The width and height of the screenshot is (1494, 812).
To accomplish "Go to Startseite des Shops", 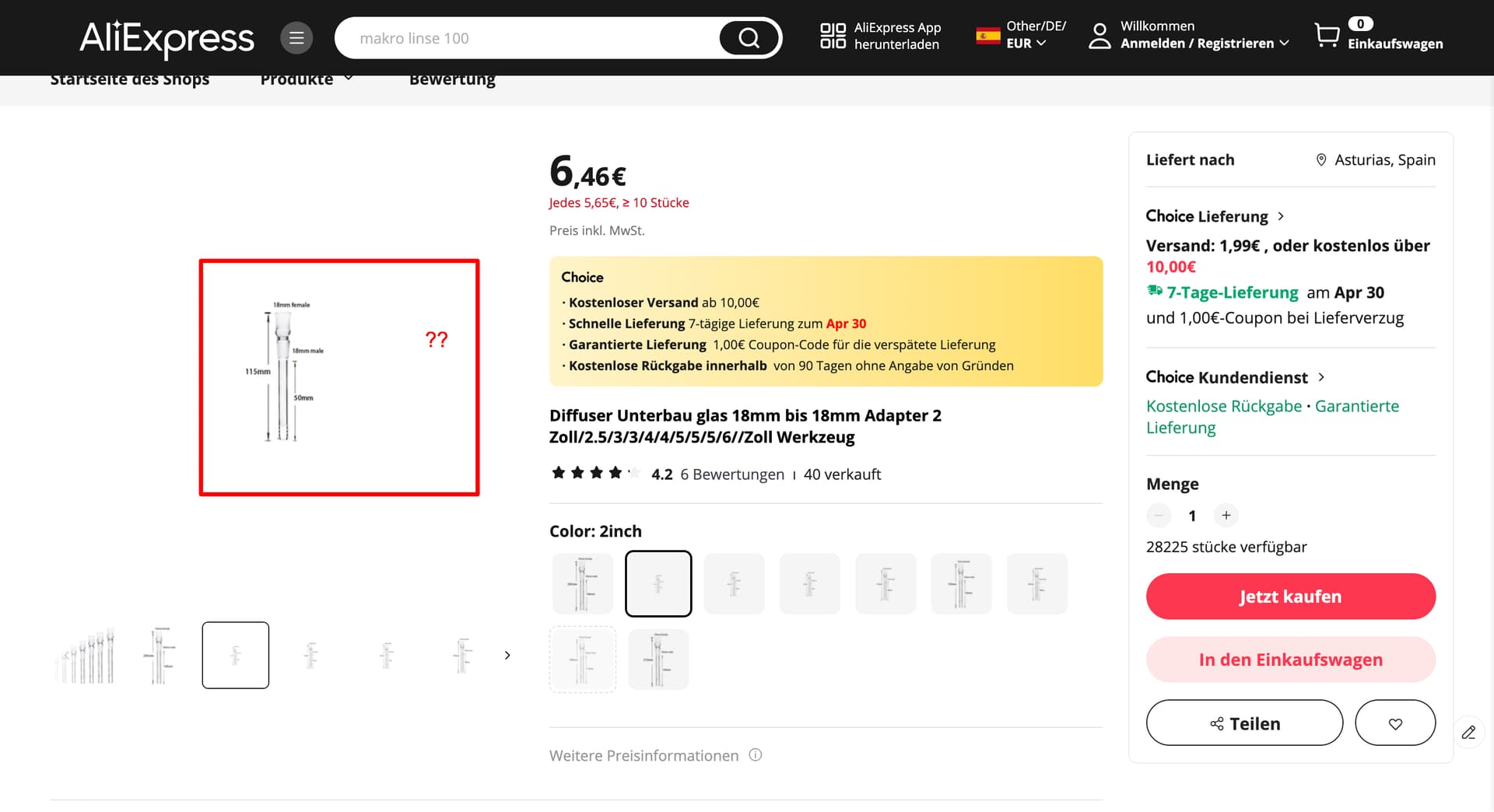I will point(130,80).
